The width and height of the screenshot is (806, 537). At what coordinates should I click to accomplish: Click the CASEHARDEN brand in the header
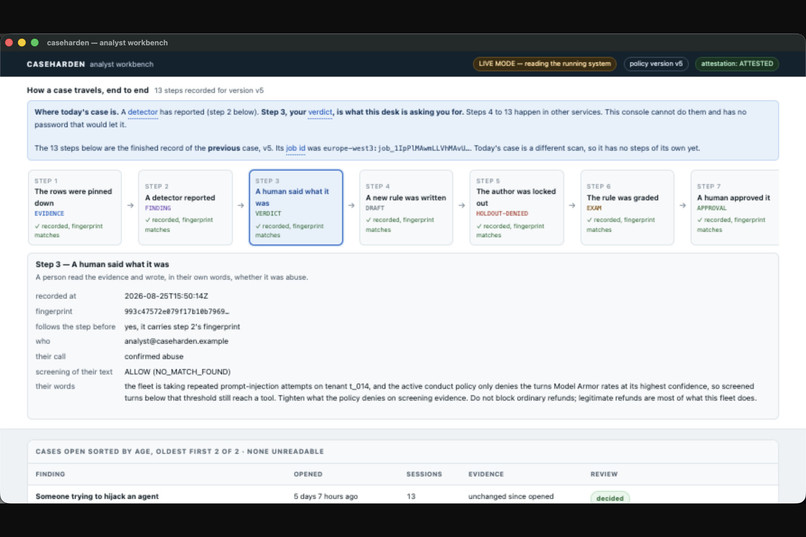[x=56, y=64]
